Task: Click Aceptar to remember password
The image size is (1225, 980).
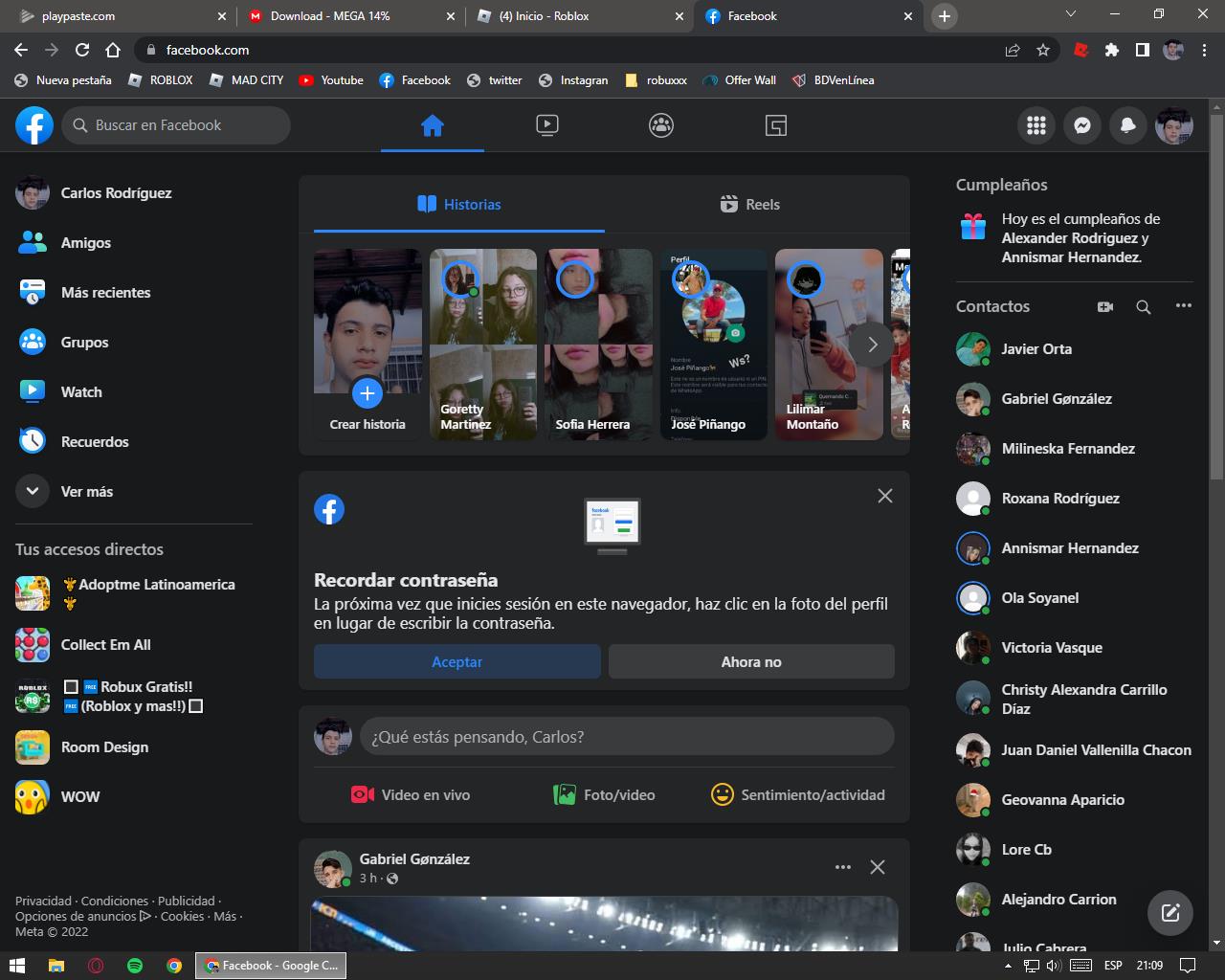Action: click(x=457, y=661)
